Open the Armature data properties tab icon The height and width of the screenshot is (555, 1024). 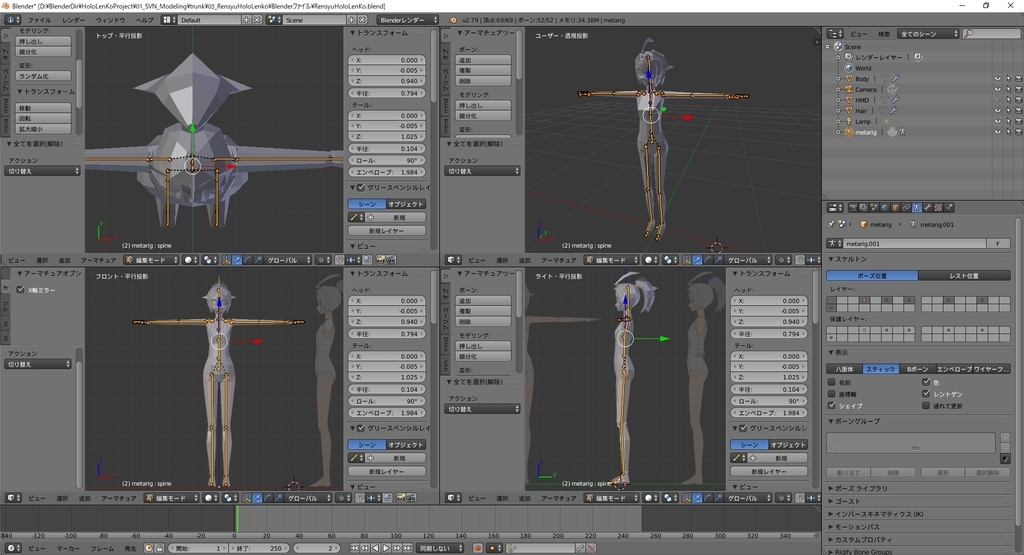(x=917, y=208)
